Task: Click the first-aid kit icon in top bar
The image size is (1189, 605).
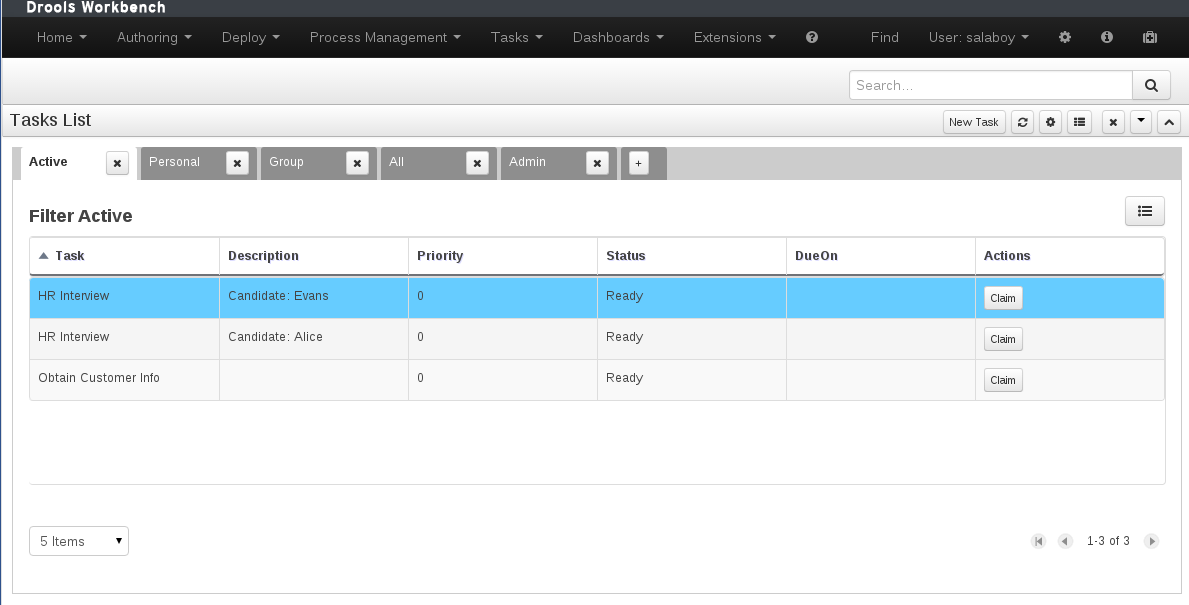Action: [x=1150, y=37]
